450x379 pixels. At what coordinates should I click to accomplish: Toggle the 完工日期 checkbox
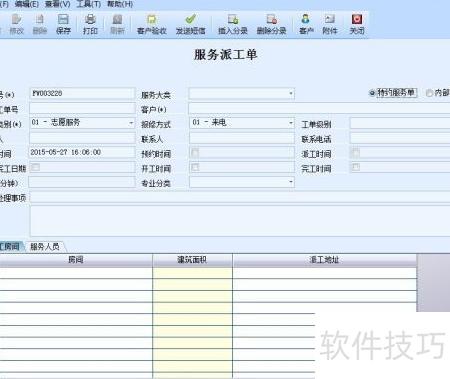pyautogui.click(x=35, y=167)
